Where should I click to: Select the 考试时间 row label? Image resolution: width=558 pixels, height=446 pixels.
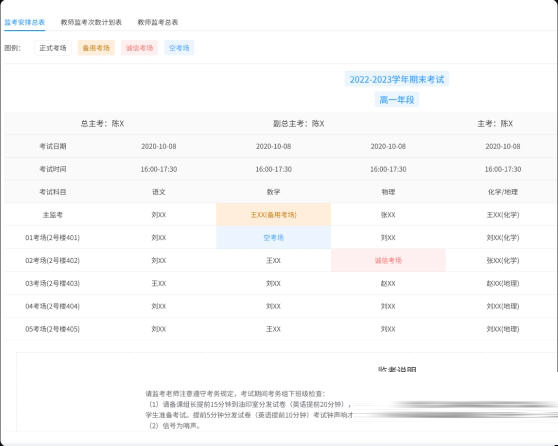click(x=53, y=169)
